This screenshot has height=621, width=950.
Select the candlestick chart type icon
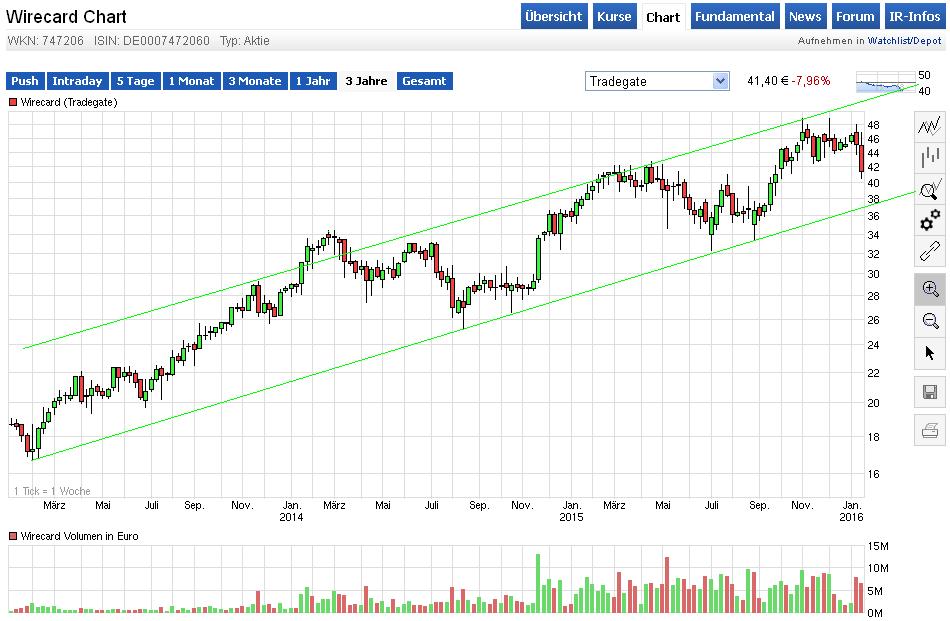point(929,156)
